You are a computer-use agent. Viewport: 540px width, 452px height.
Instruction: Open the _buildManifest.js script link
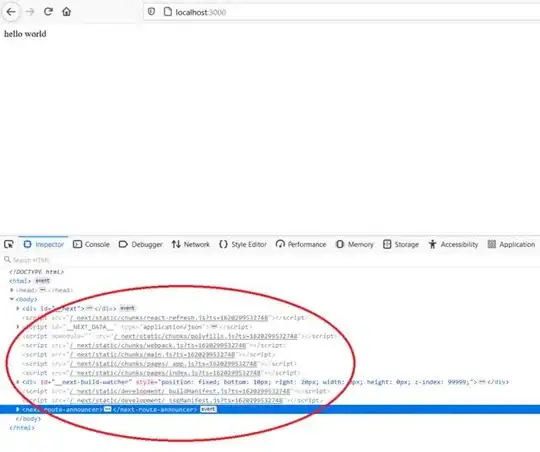click(180, 391)
